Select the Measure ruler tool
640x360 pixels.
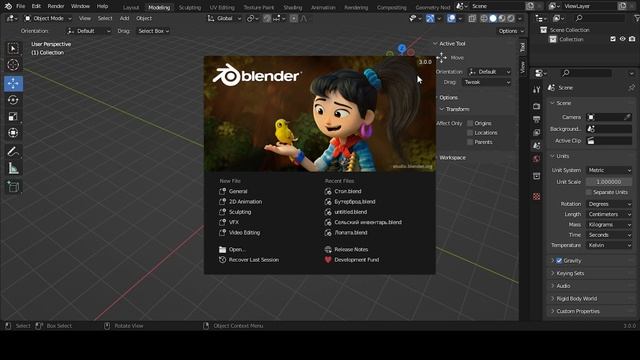13,168
